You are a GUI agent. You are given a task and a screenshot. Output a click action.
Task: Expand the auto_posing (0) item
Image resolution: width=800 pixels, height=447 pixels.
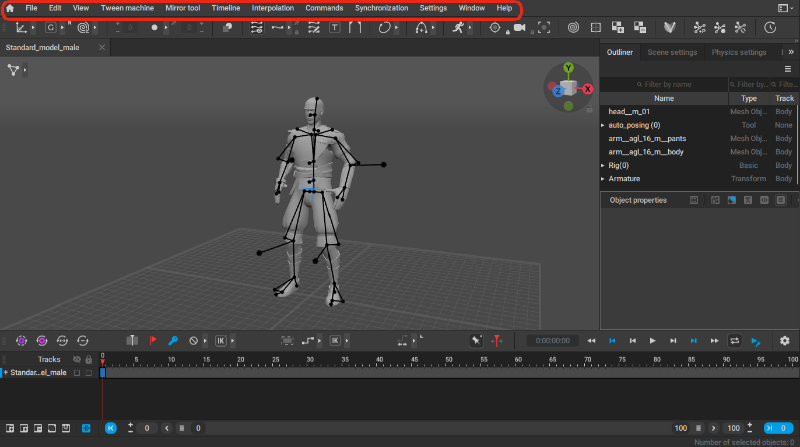(x=603, y=125)
